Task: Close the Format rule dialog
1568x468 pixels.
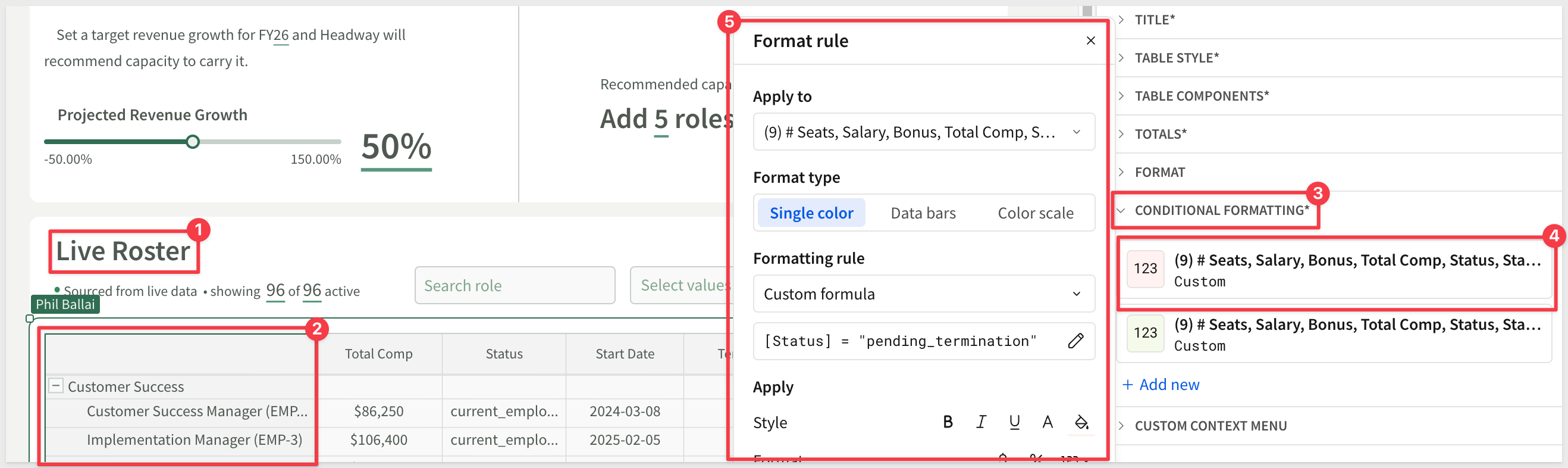Action: 1090,40
